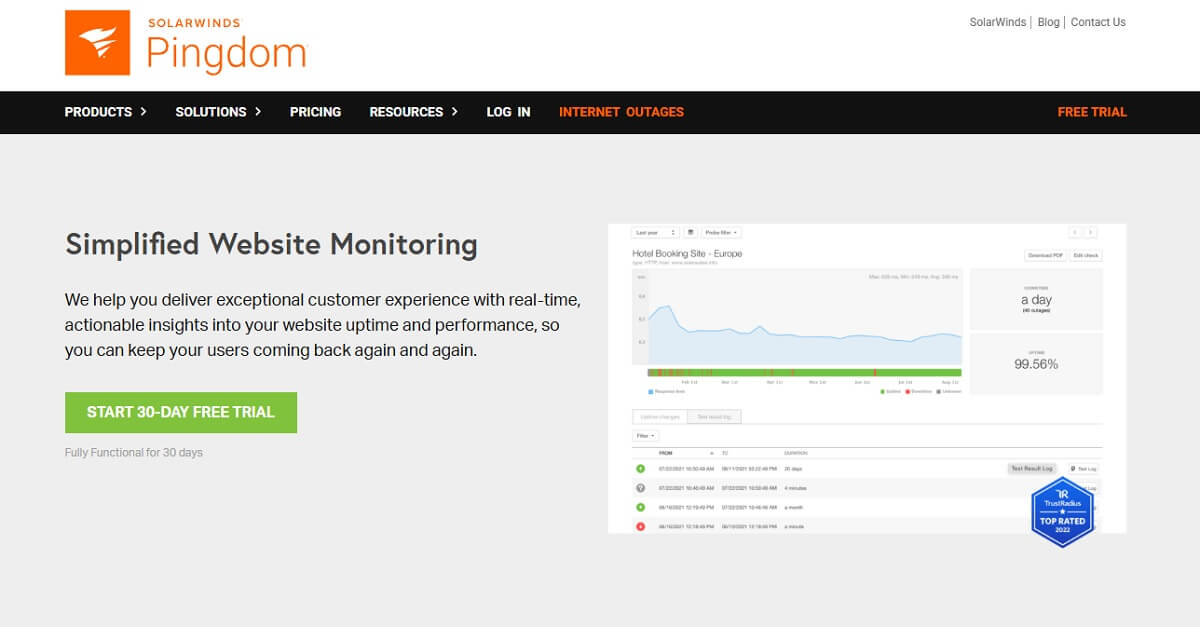Viewport: 1200px width, 627px height.
Task: Click the previous arrow in the dashboard
Action: point(1075,232)
